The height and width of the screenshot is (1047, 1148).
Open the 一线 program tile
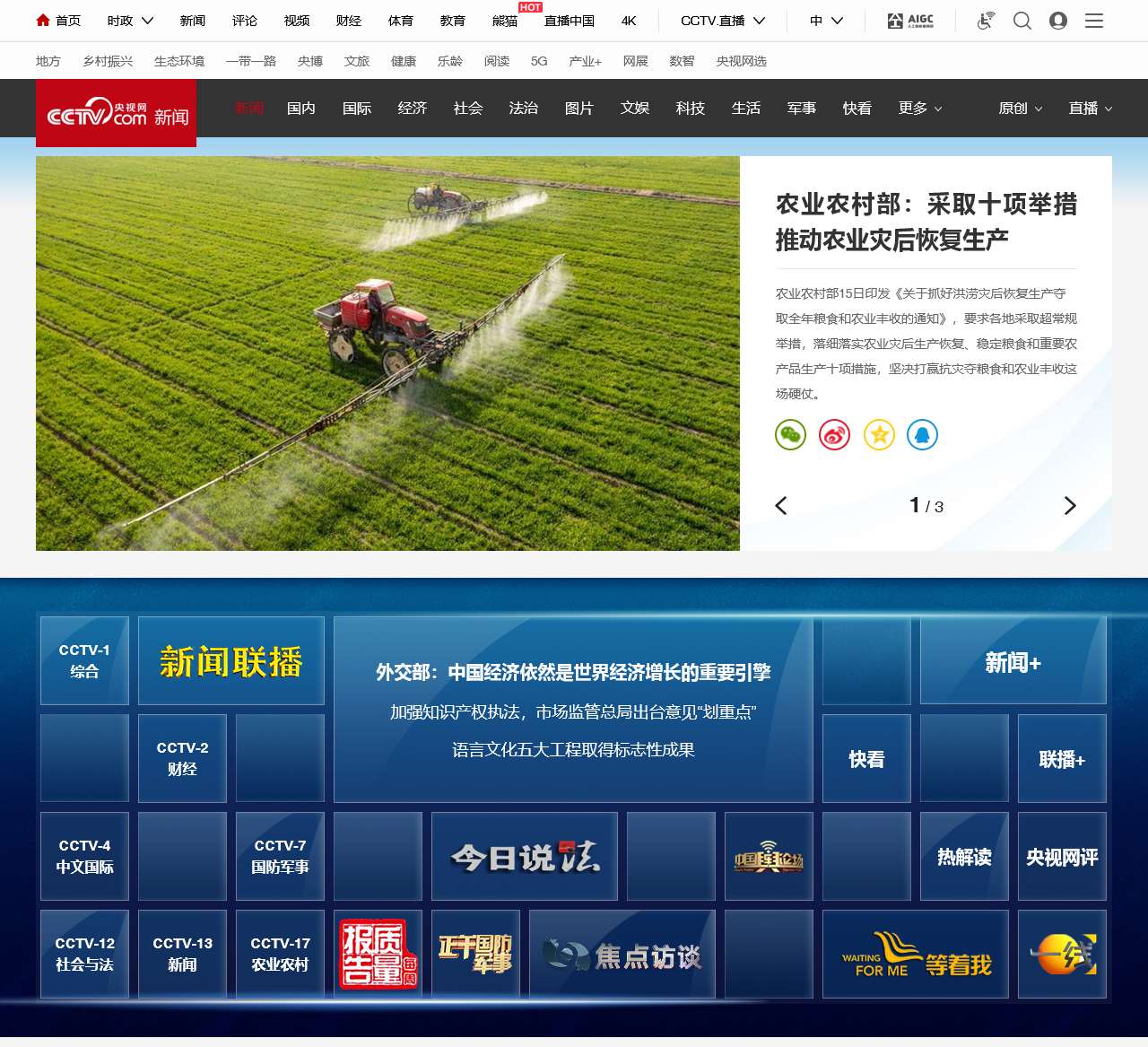[1062, 954]
